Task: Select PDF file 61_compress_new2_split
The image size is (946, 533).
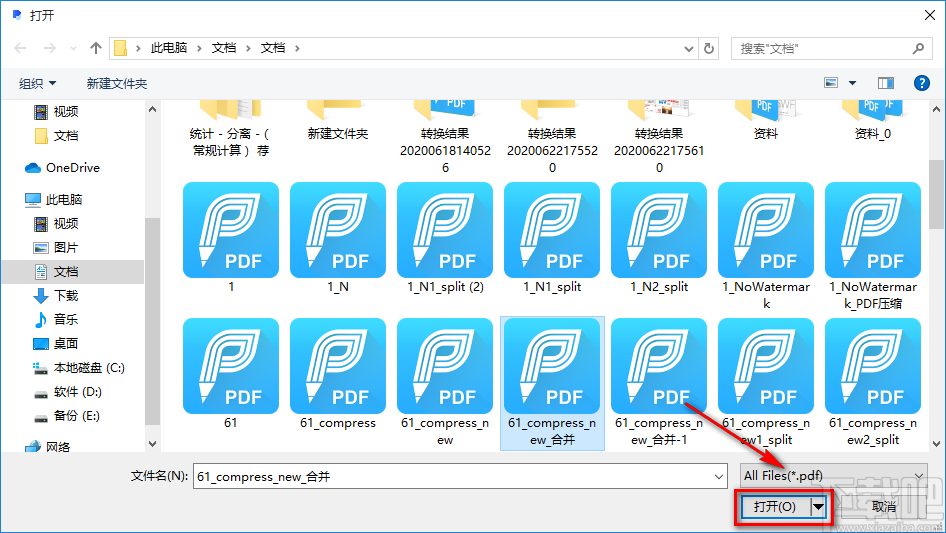Action: pyautogui.click(x=873, y=383)
